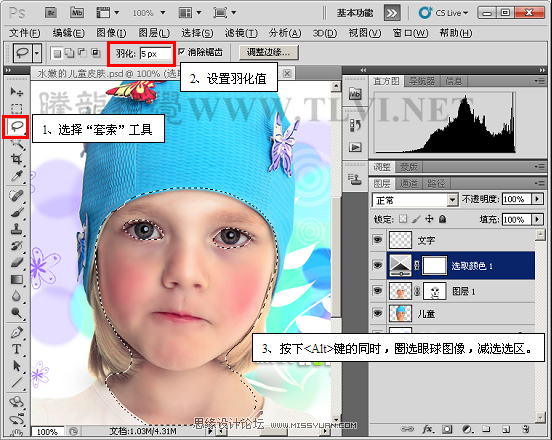Select the Eyedropper tool
The width and height of the screenshot is (552, 440).
click(16, 176)
